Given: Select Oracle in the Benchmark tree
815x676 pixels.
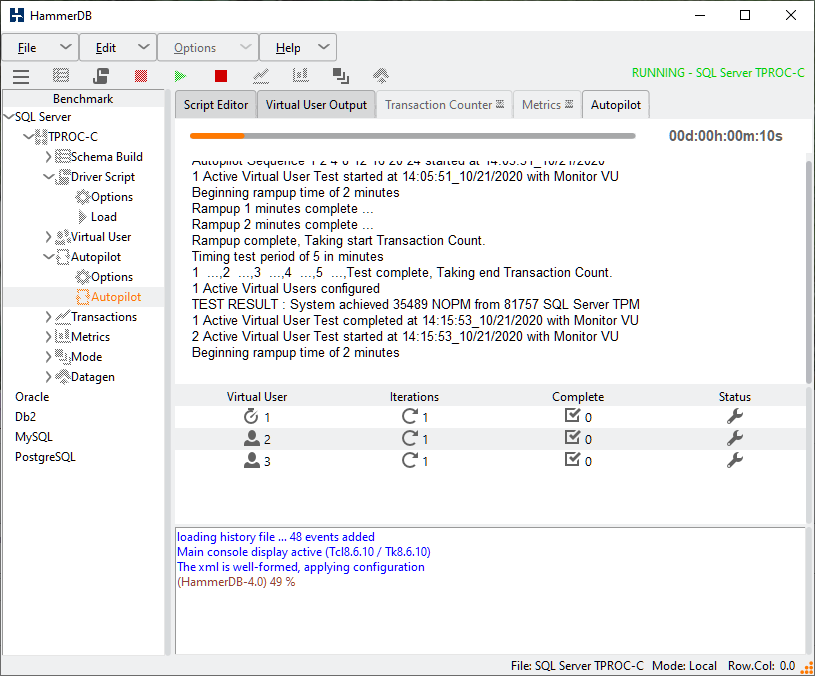Looking at the screenshot, I should click(x=32, y=397).
